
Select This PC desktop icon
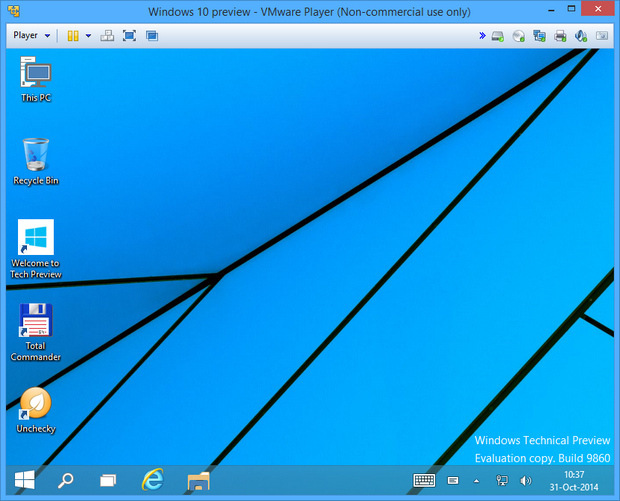tap(36, 79)
